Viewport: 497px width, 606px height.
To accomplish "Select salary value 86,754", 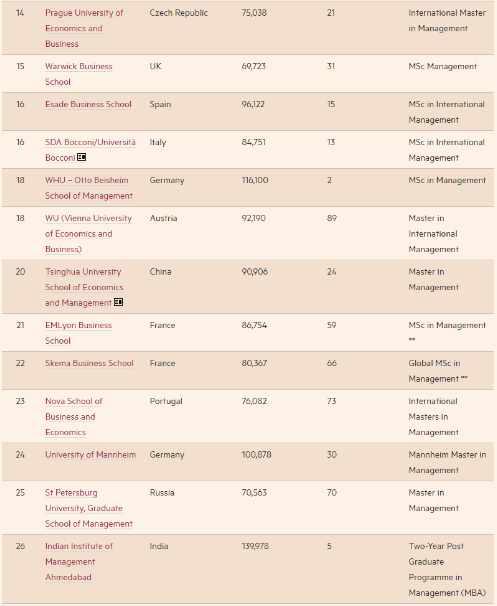I will pyautogui.click(x=254, y=325).
